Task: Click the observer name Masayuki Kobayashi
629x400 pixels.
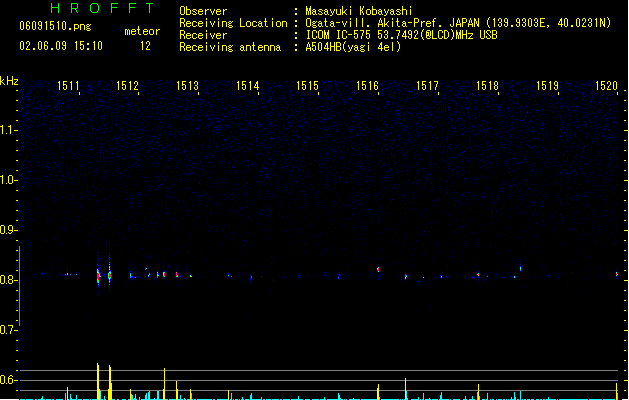Action: coord(359,11)
